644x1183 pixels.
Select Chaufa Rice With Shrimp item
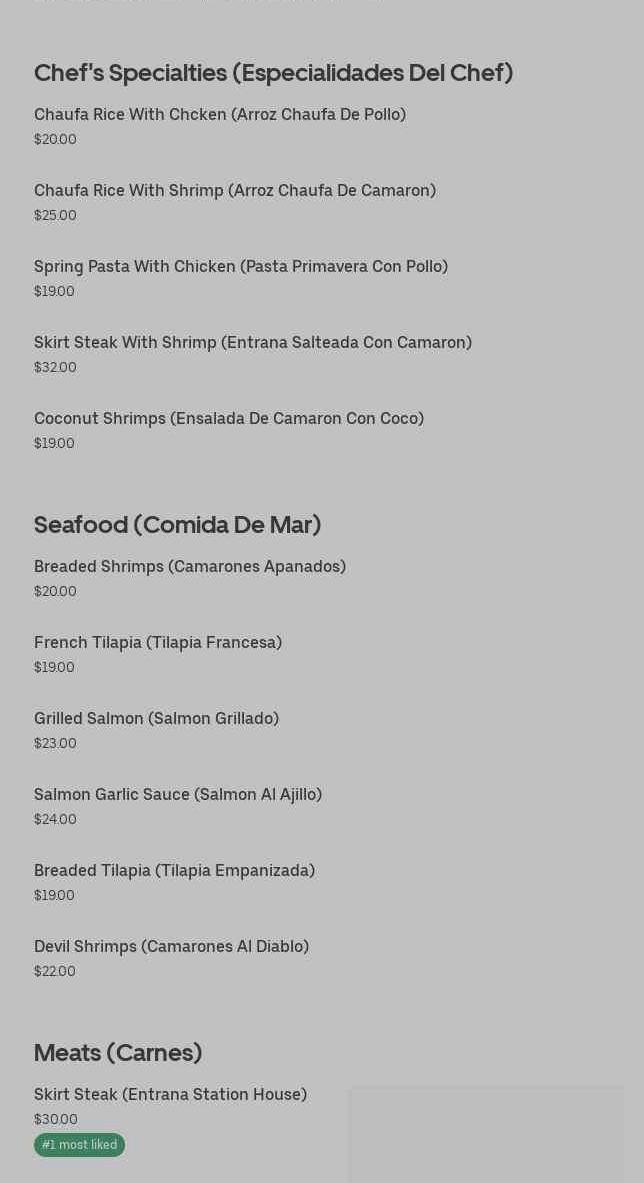(235, 190)
